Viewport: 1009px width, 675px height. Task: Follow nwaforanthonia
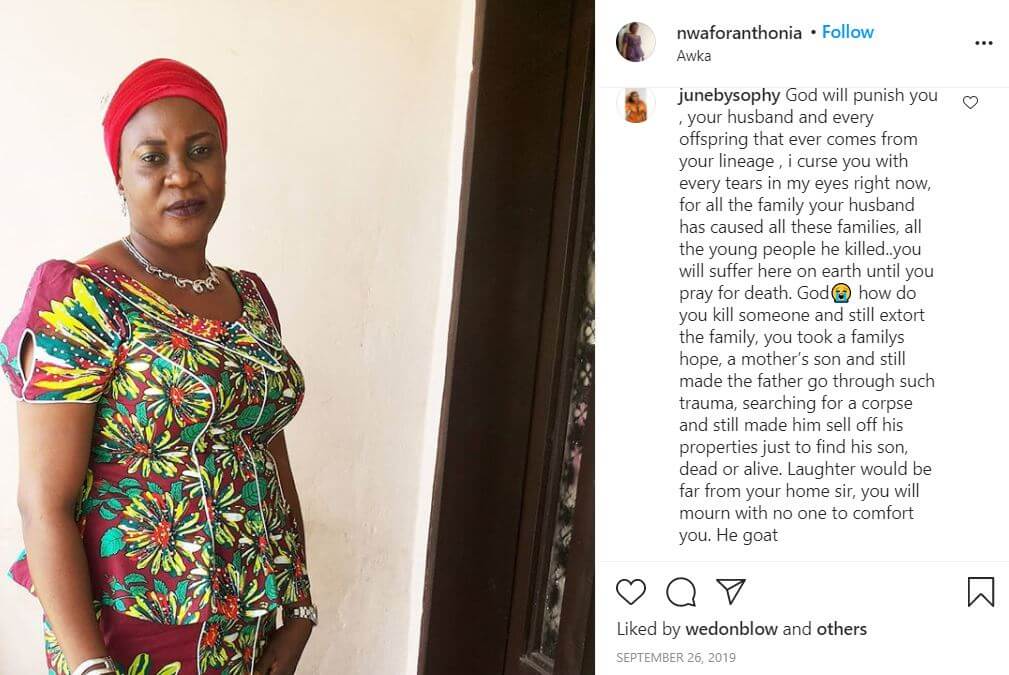pyautogui.click(x=847, y=32)
